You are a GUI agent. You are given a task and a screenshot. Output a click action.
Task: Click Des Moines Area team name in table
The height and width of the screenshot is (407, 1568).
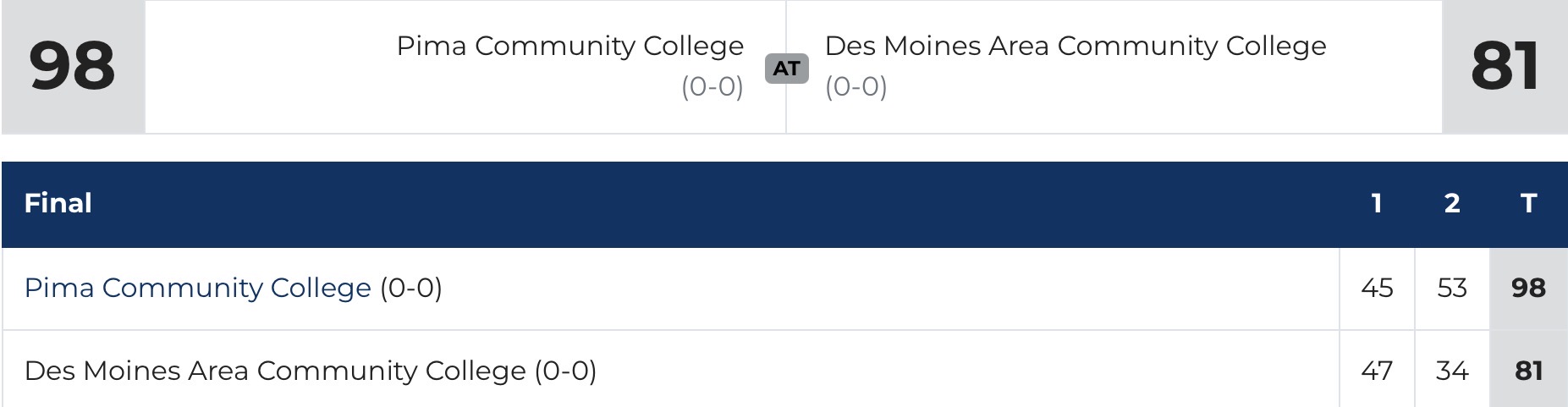click(275, 371)
